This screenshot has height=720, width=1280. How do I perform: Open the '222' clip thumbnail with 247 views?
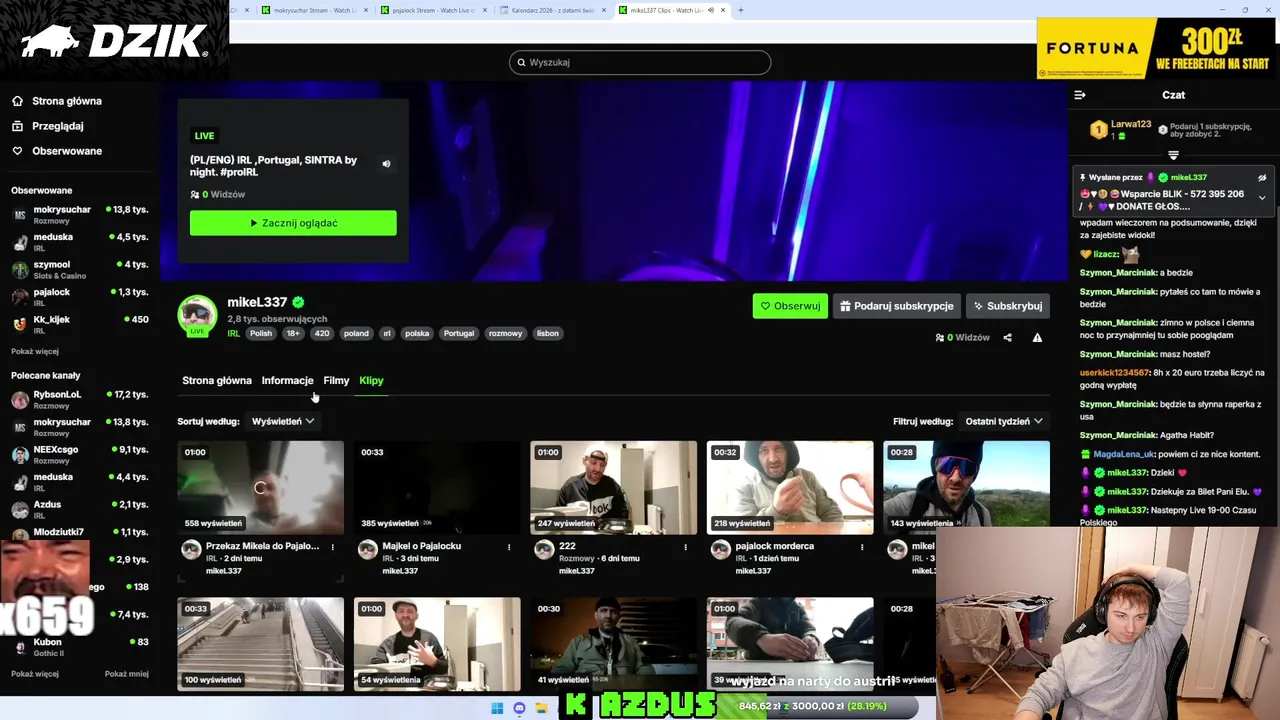coord(613,488)
